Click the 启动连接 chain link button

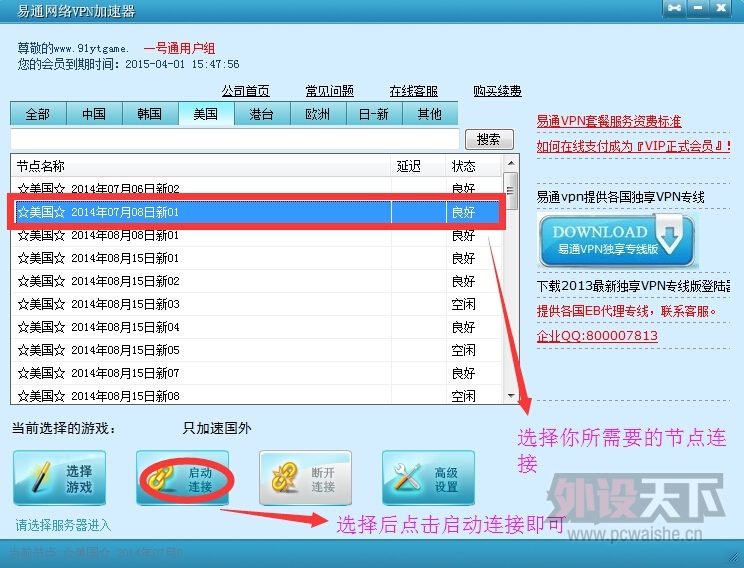click(x=182, y=478)
